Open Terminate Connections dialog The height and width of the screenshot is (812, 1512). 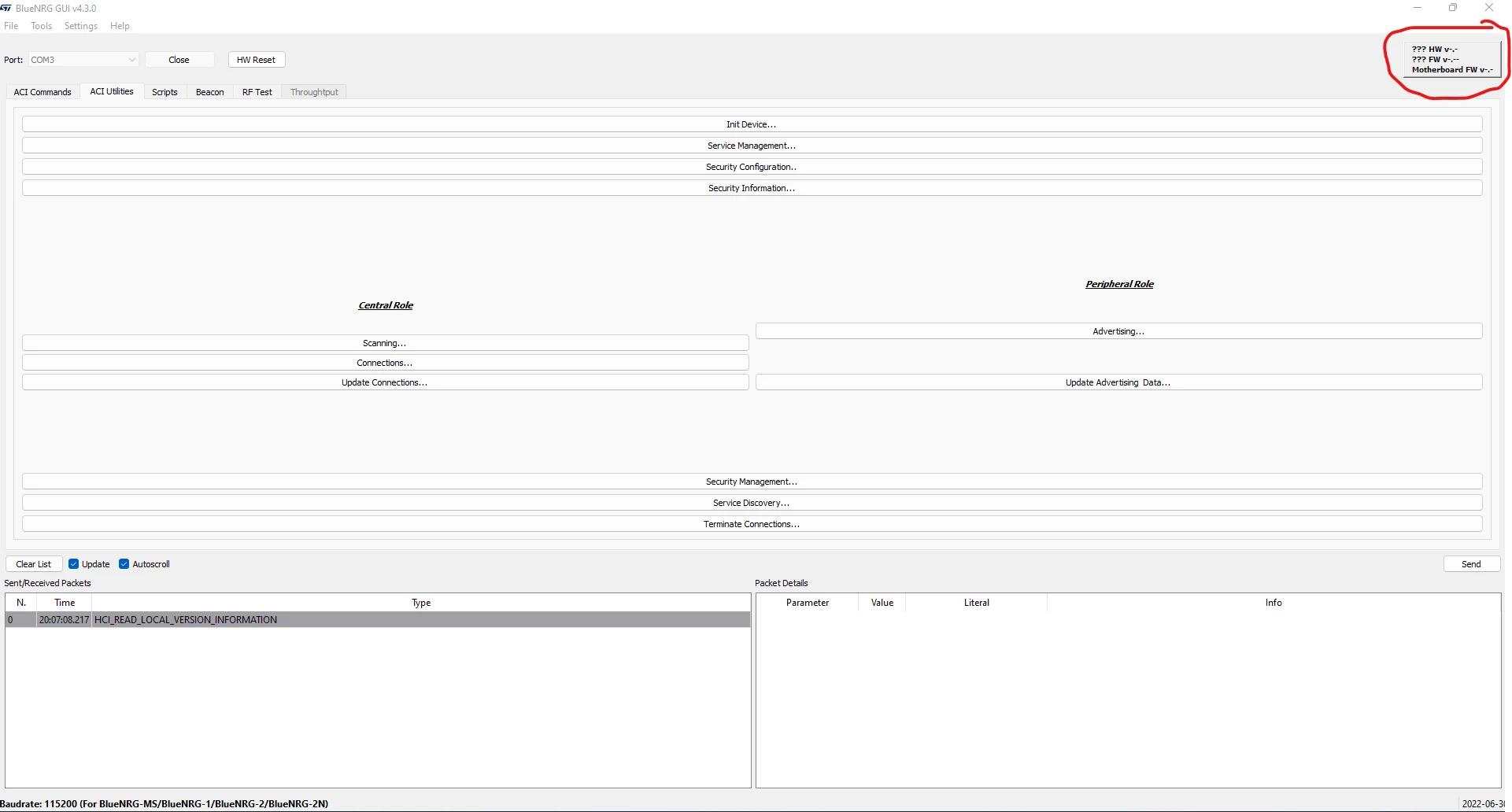pyautogui.click(x=752, y=524)
